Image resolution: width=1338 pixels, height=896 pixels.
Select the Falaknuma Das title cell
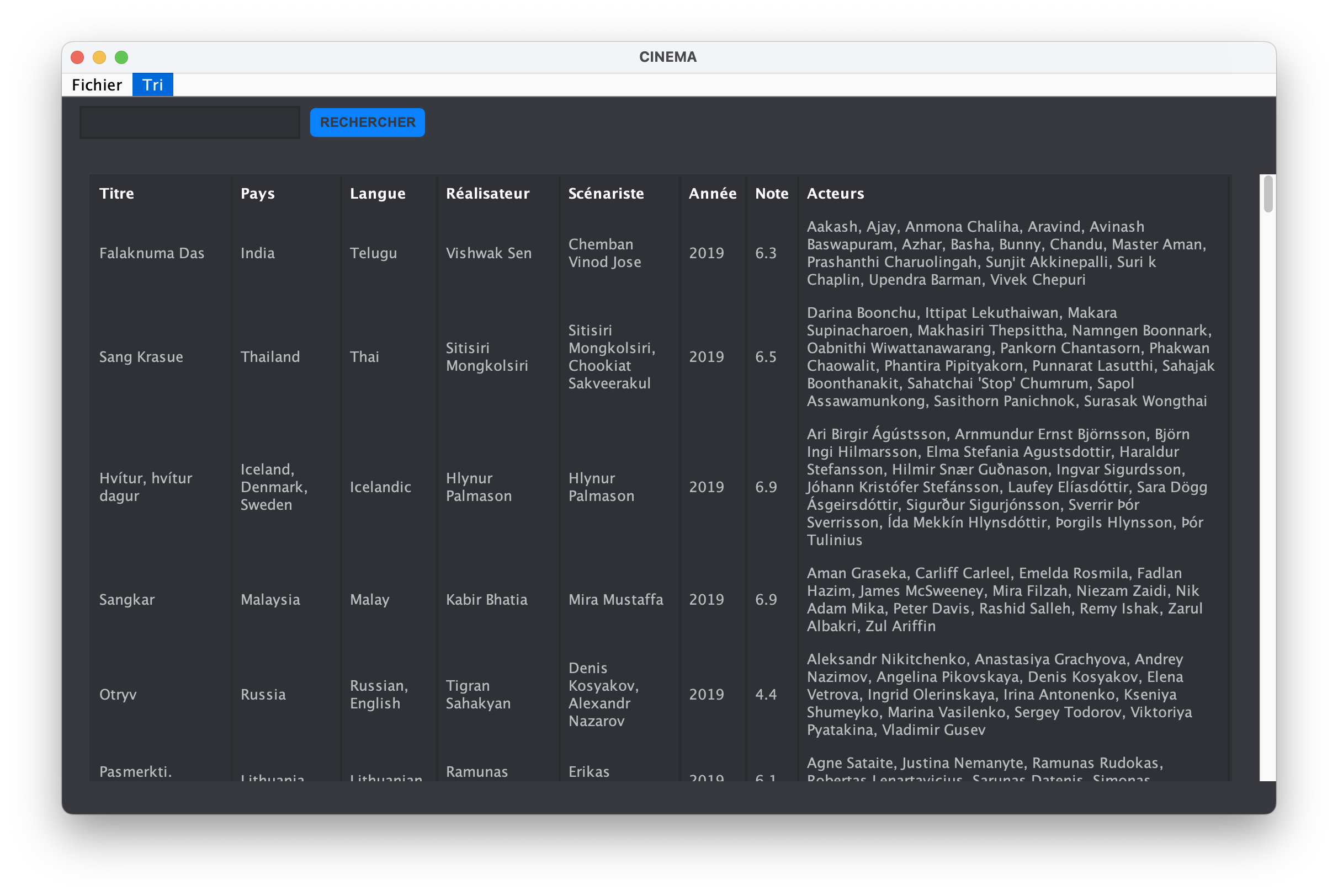click(x=151, y=253)
